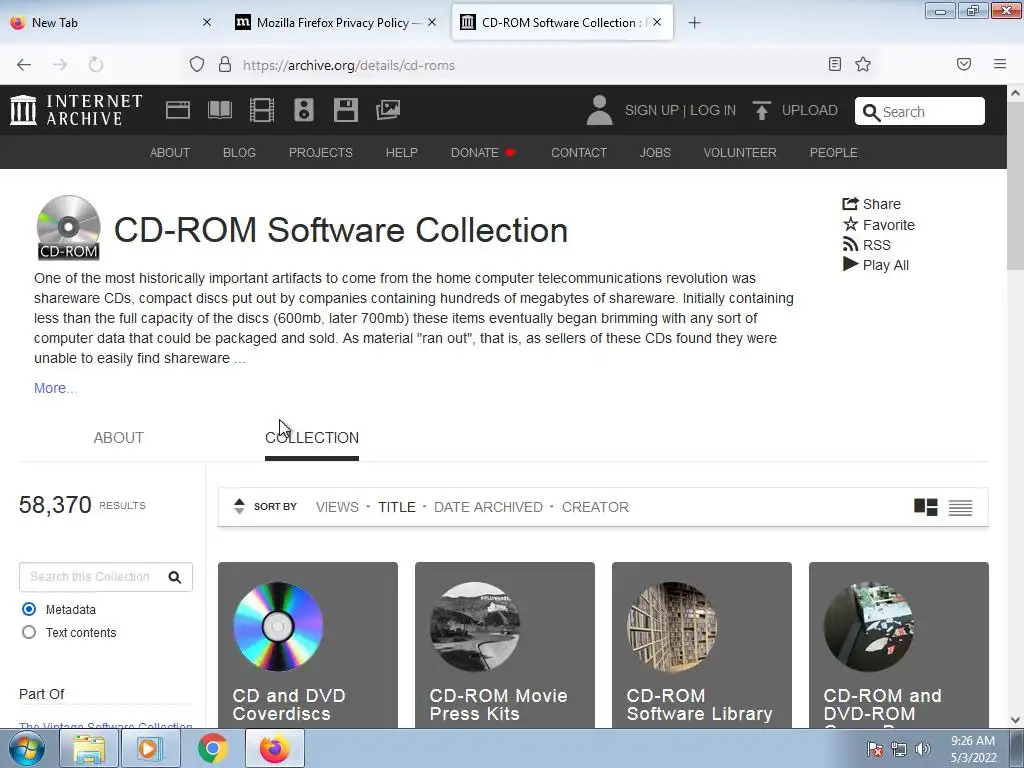Click the Save to Pocket icon
The image size is (1024, 768).
[x=963, y=64]
